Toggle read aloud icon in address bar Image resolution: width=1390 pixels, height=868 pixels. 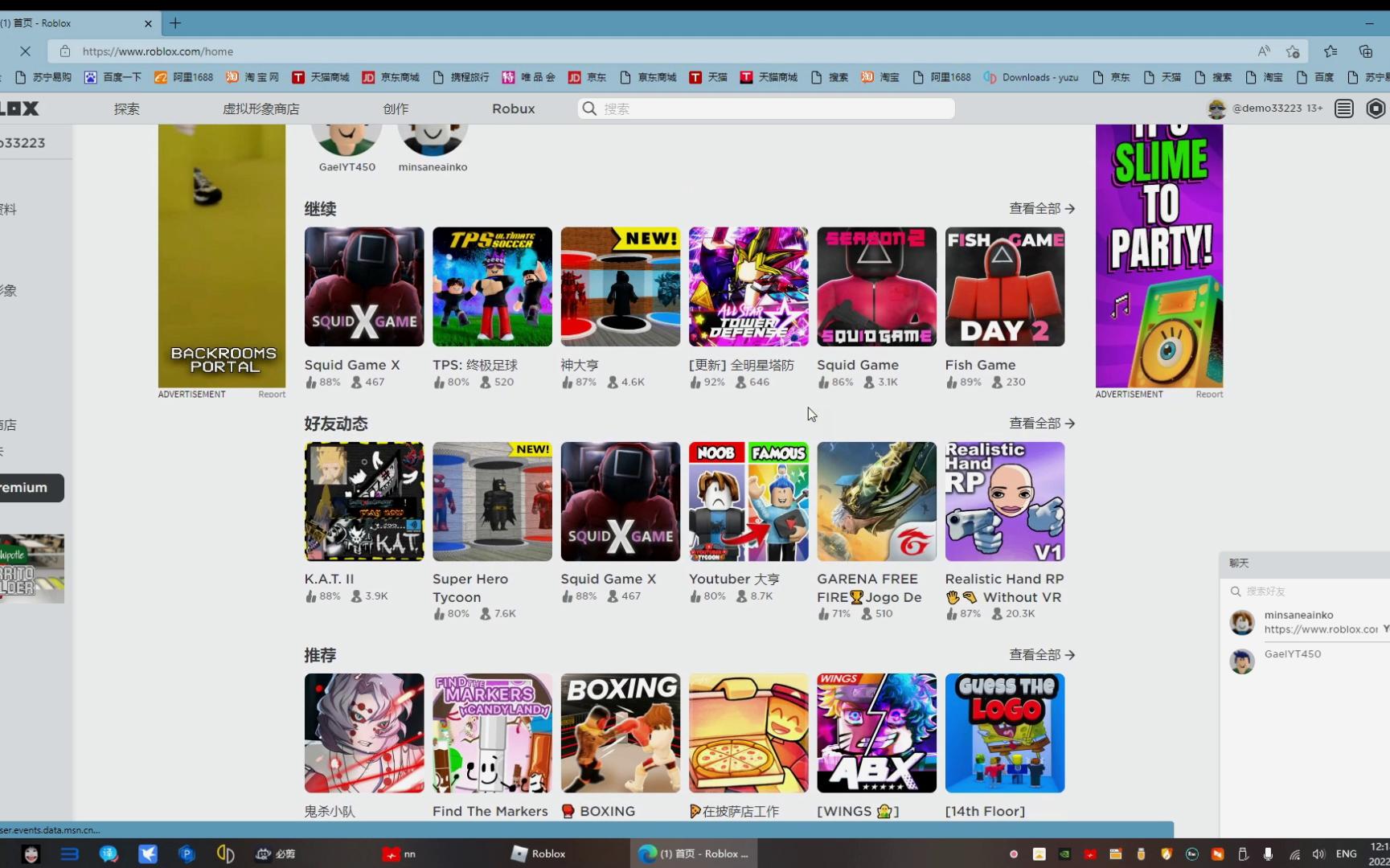click(x=1264, y=51)
